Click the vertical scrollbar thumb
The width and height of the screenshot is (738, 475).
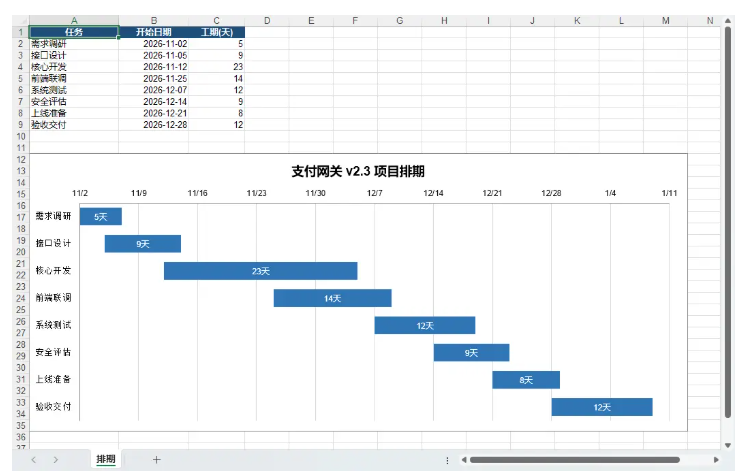coord(728,222)
